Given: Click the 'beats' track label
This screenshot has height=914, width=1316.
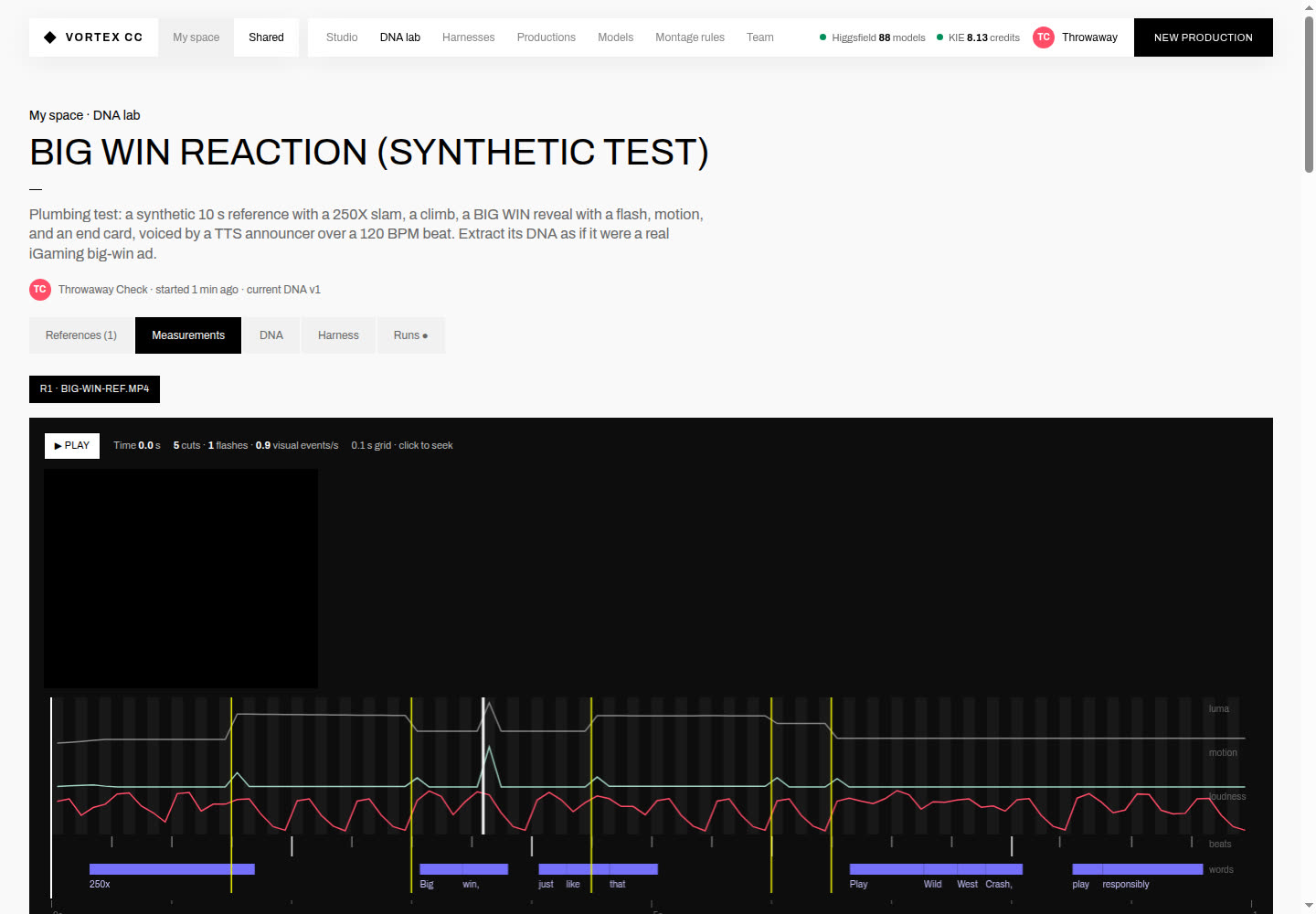Looking at the screenshot, I should point(1220,845).
